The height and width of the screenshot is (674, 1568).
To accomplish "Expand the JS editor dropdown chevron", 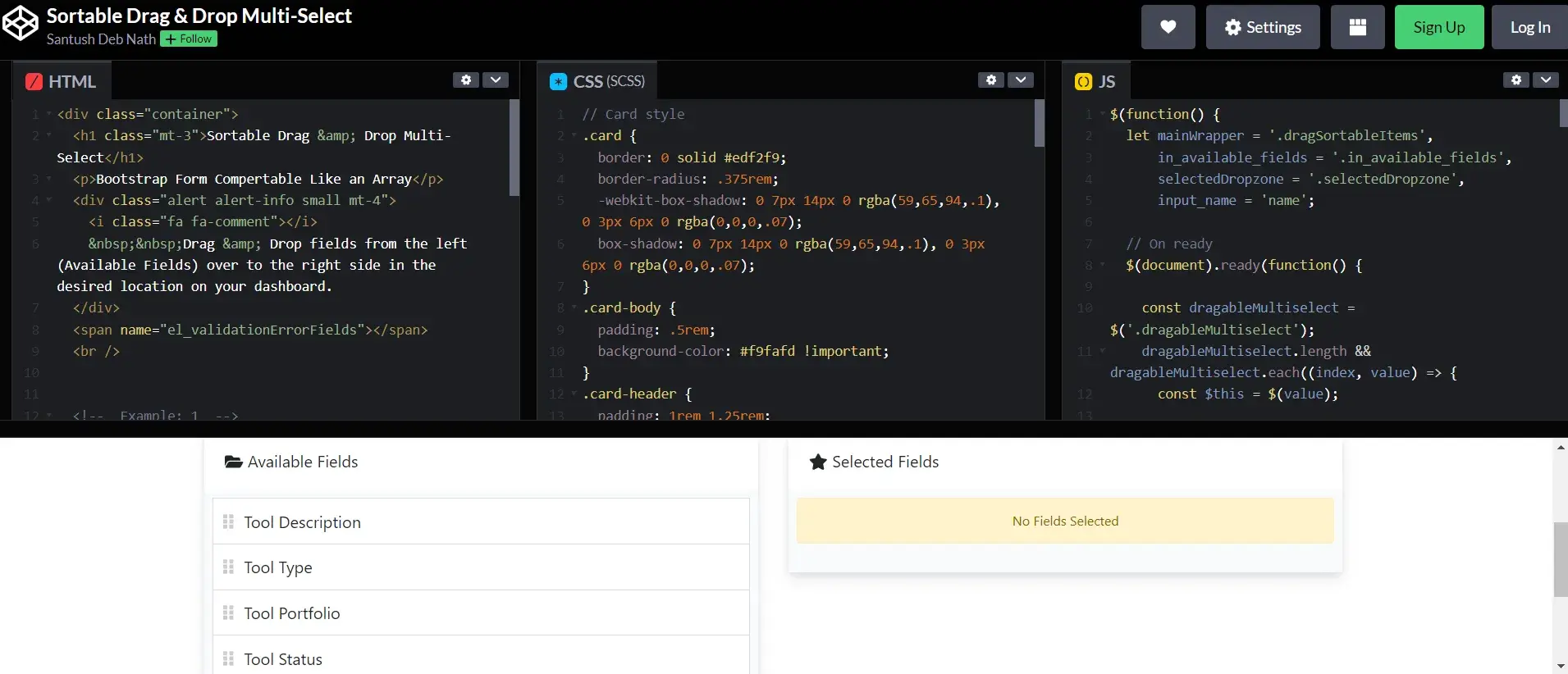I will click(x=1546, y=80).
